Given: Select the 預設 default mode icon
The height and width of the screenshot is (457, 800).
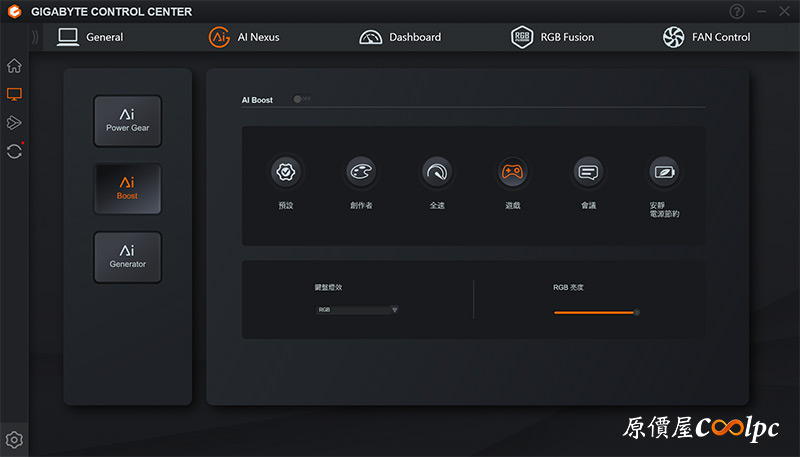Looking at the screenshot, I should tap(286, 172).
